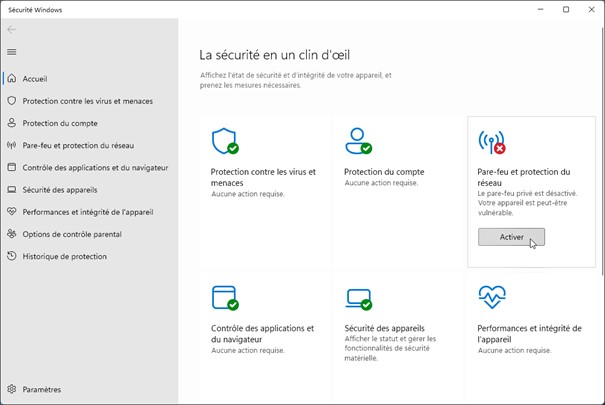This screenshot has height=405, width=605.
Task: Open Paramètres gear in sidebar
Action: click(42, 389)
